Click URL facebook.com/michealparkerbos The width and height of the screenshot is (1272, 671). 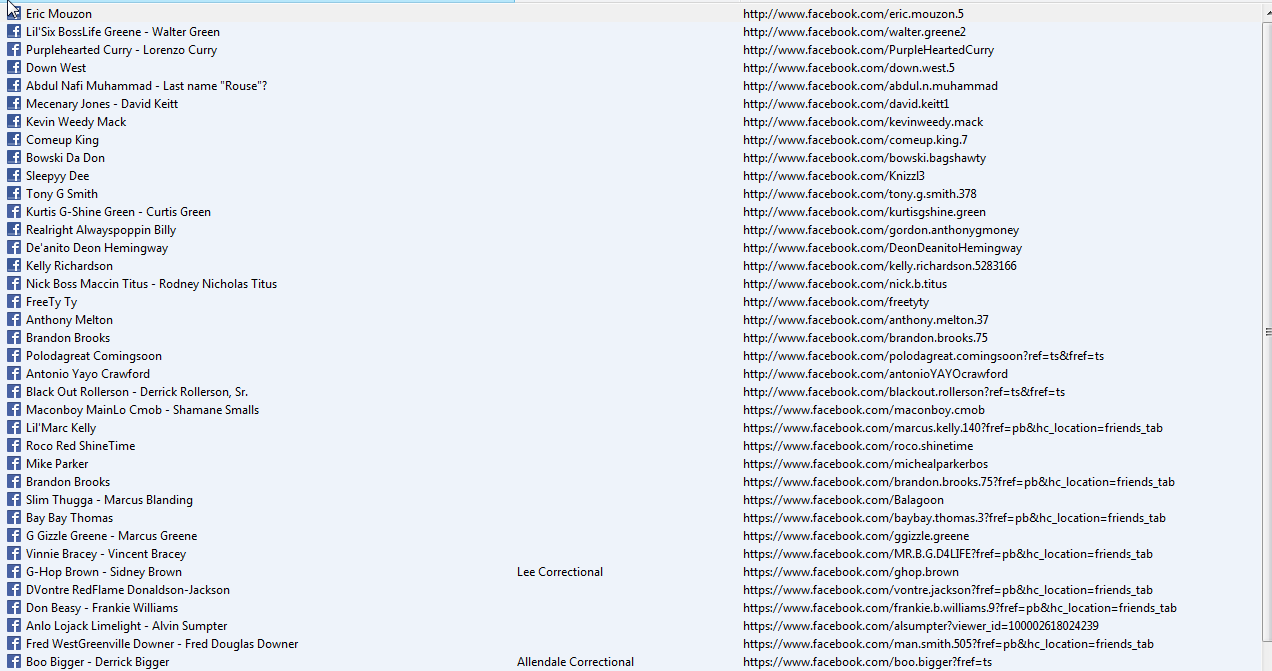coord(865,464)
